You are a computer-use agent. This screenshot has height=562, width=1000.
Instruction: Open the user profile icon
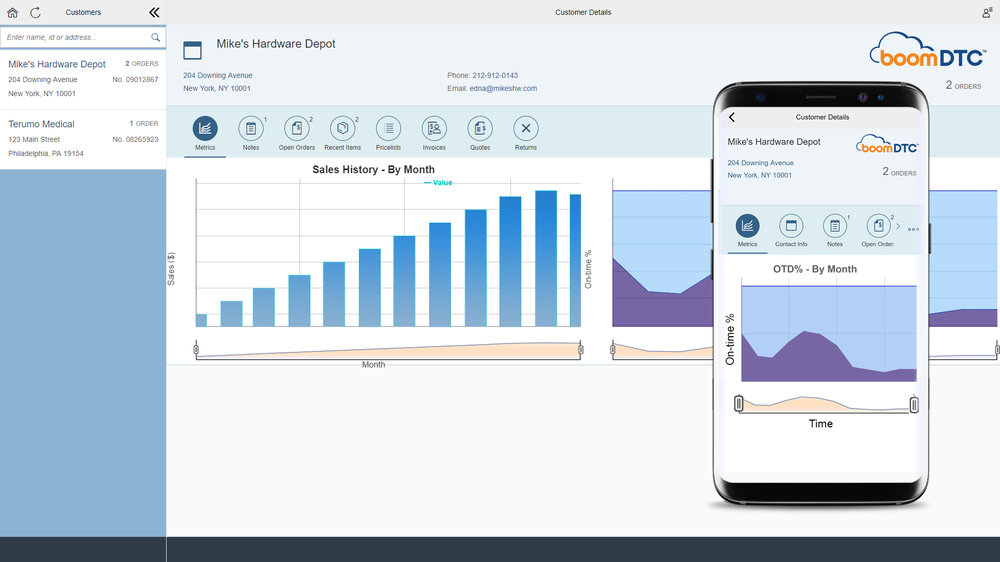pos(987,12)
